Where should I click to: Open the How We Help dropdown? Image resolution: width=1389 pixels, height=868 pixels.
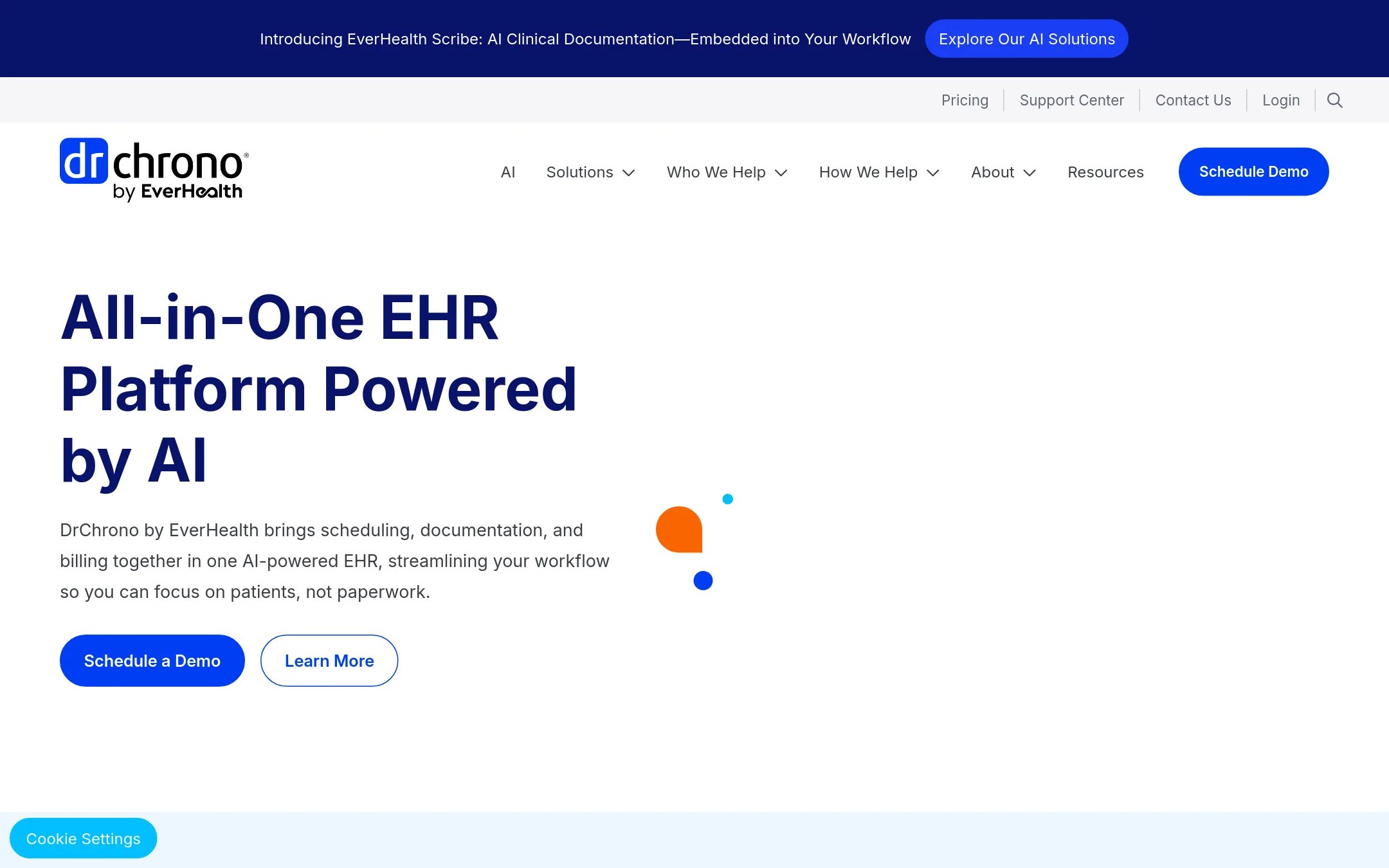coord(879,172)
